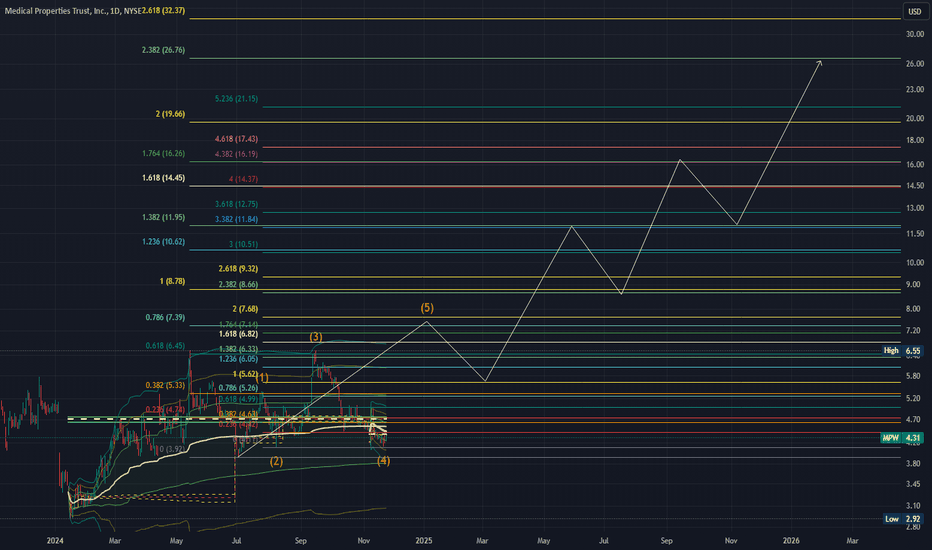Click the 10.00 price axis value

pyautogui.click(x=915, y=262)
